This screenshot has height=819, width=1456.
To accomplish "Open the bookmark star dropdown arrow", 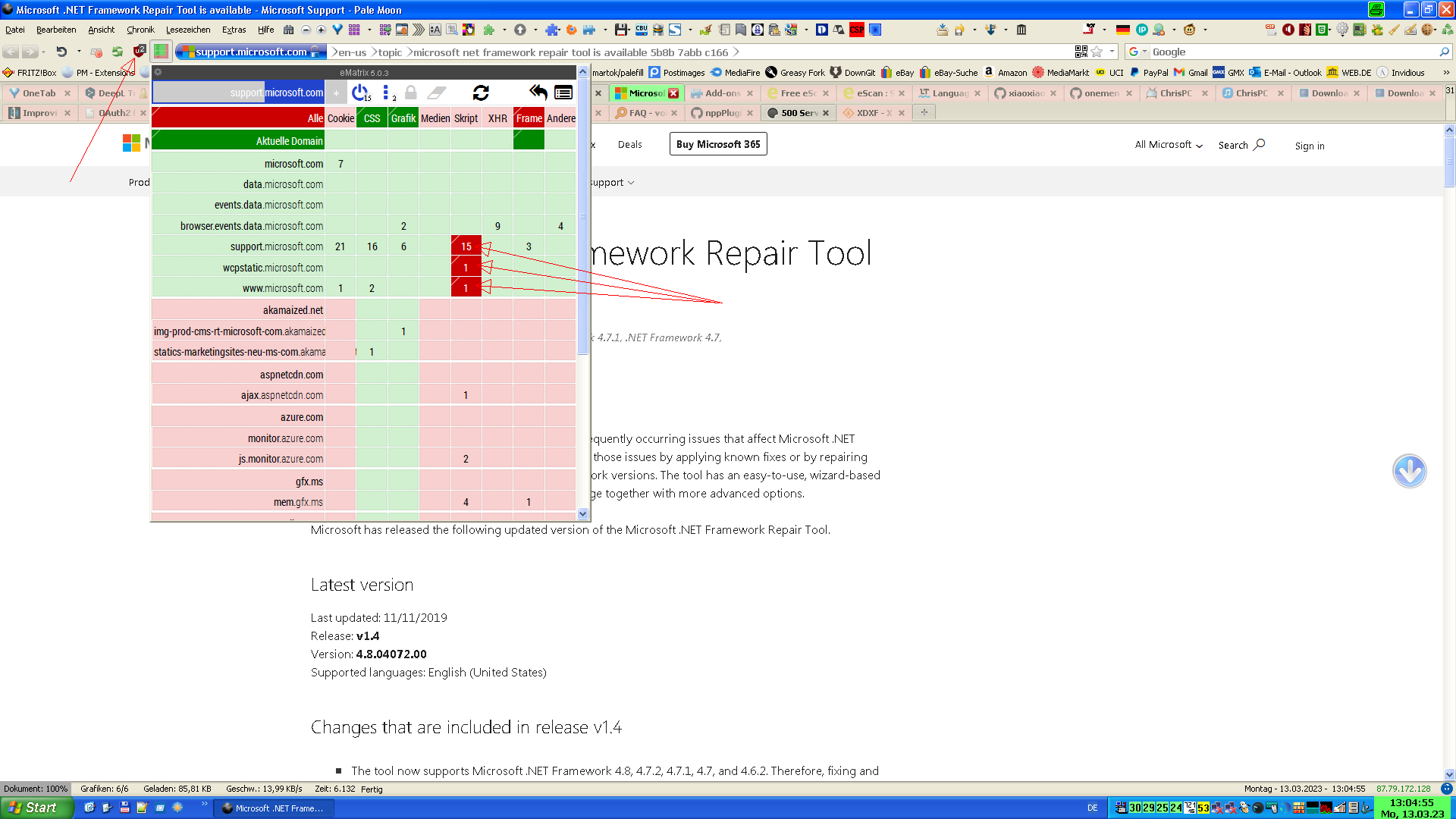I will 1112,52.
